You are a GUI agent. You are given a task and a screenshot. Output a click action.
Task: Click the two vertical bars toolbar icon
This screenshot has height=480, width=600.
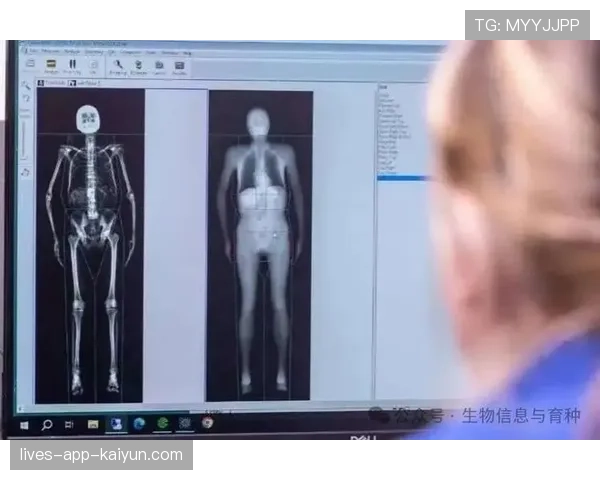pos(72,66)
